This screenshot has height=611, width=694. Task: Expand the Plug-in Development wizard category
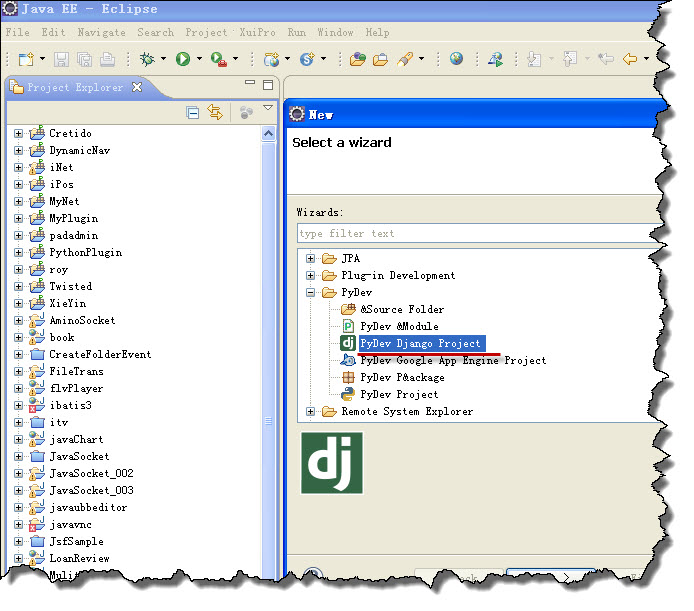point(310,275)
